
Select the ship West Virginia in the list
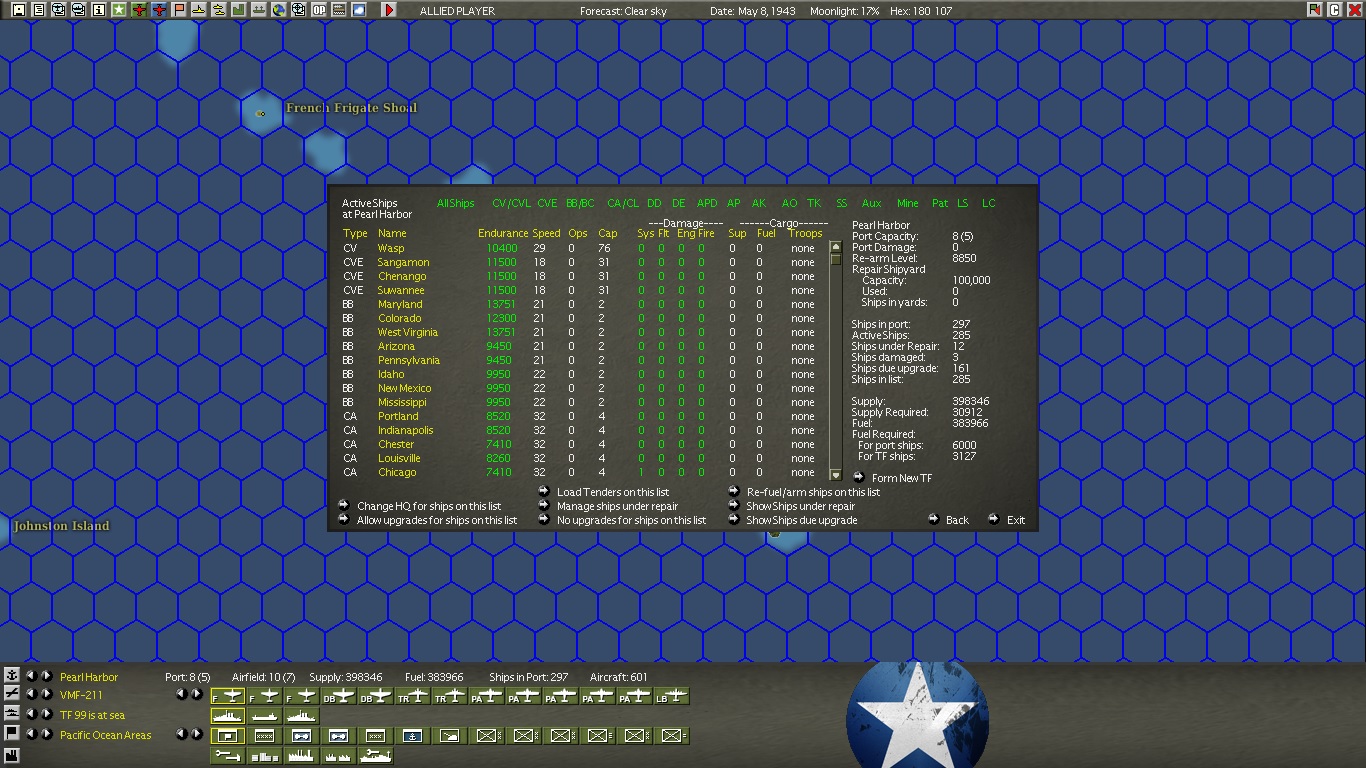[x=407, y=332]
